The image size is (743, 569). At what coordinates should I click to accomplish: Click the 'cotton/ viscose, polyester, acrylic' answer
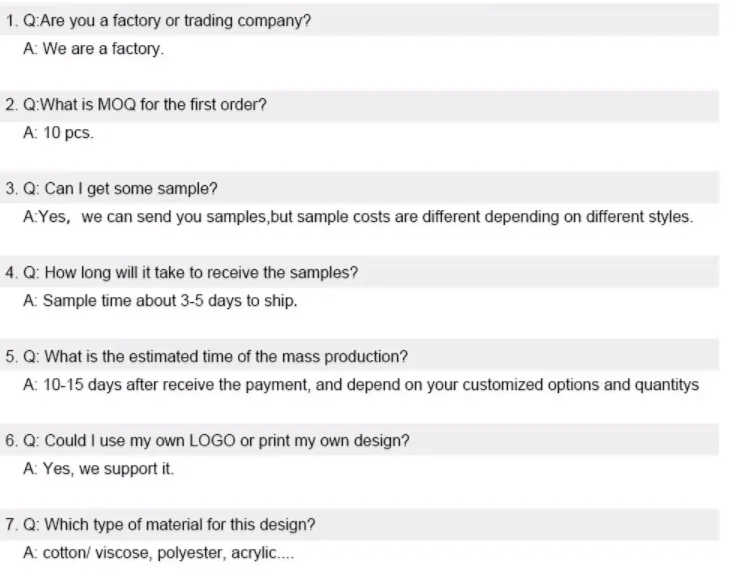pos(158,553)
